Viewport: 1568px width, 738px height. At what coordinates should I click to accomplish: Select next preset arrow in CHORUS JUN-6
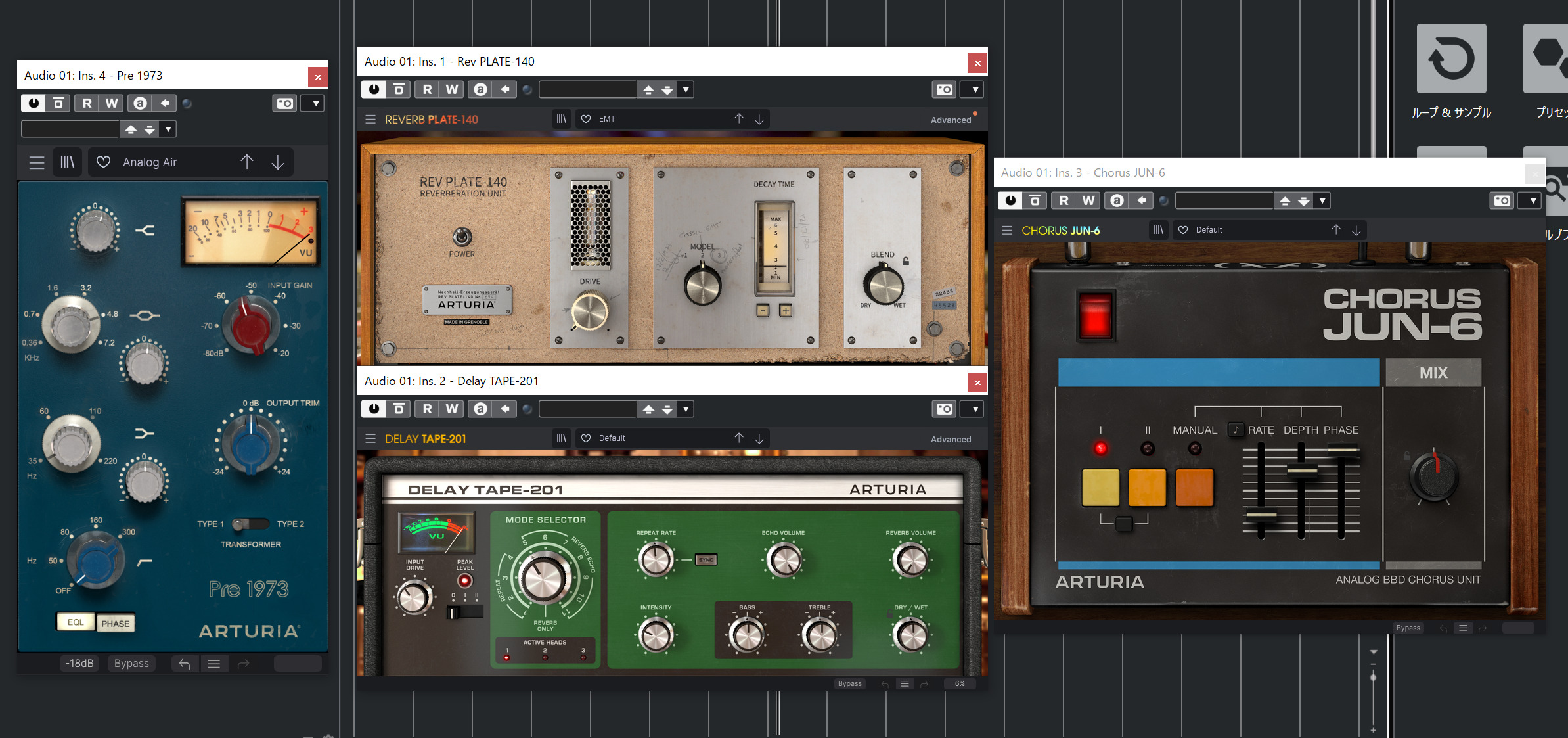pos(1356,230)
